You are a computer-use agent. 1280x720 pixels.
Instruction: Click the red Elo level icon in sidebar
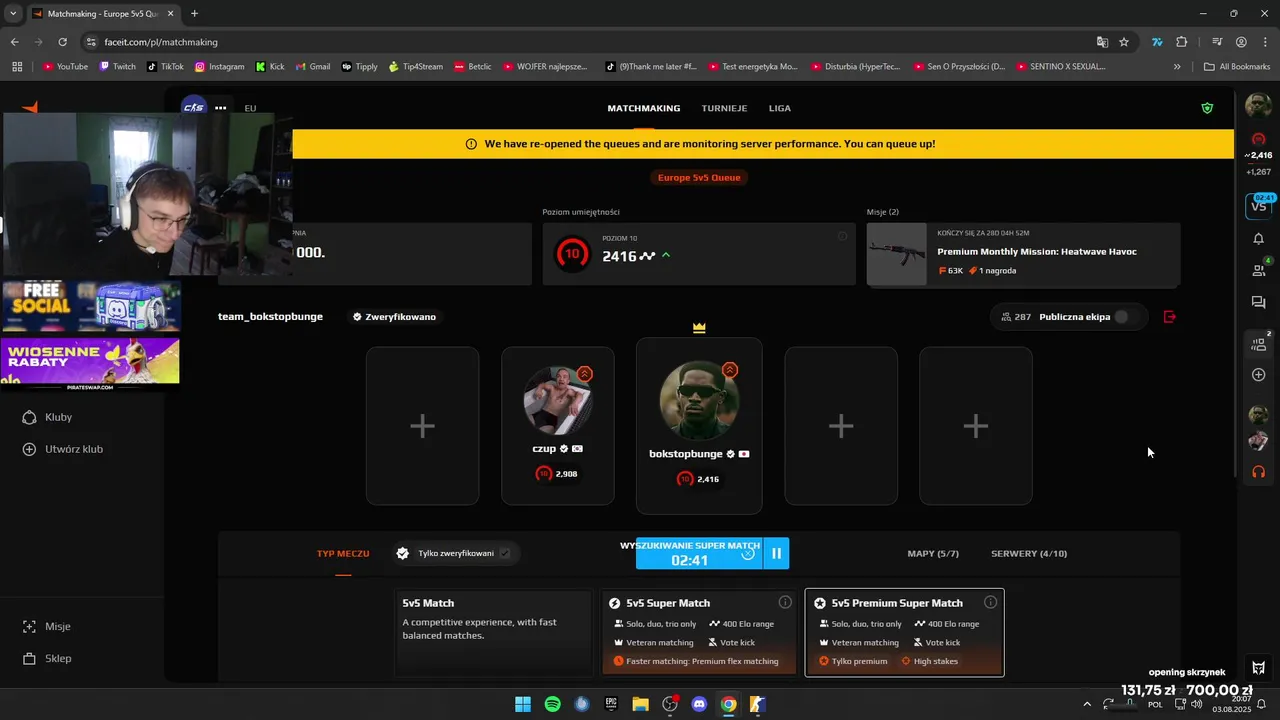(x=1258, y=139)
